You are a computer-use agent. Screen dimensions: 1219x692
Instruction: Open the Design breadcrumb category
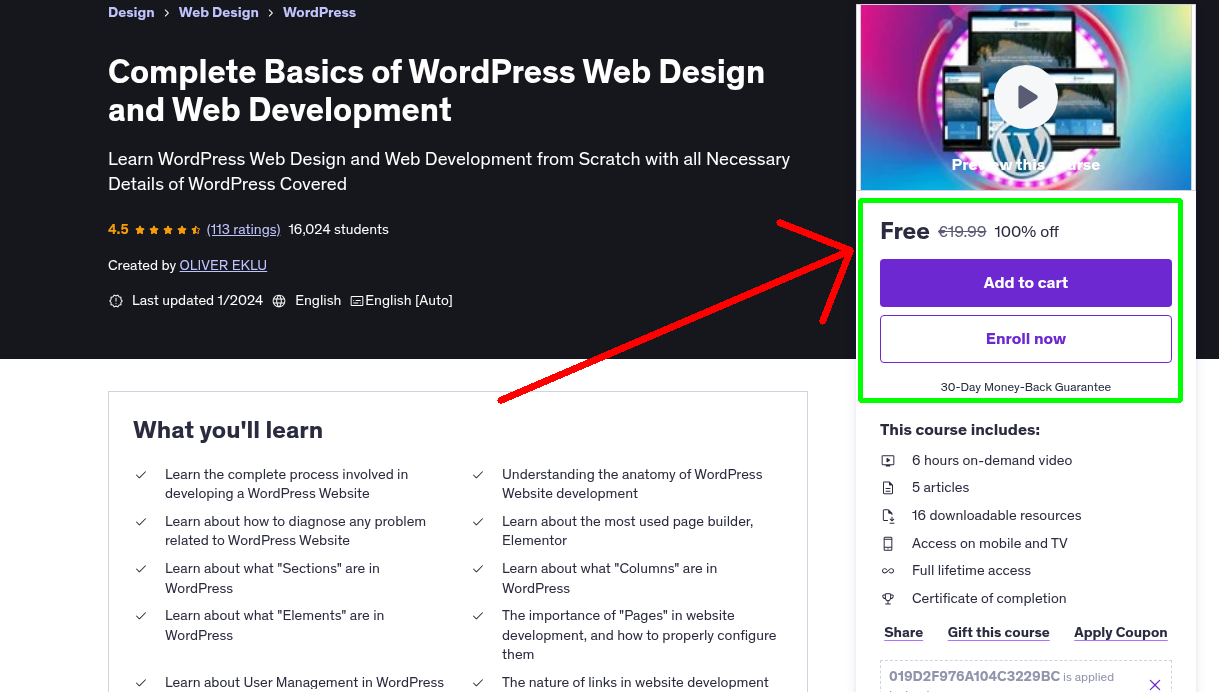click(131, 12)
